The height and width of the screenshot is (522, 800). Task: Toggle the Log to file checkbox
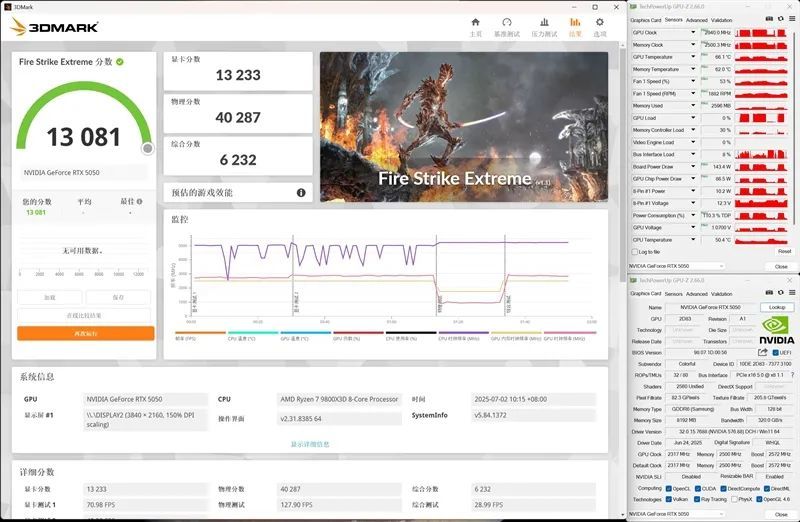(x=635, y=252)
